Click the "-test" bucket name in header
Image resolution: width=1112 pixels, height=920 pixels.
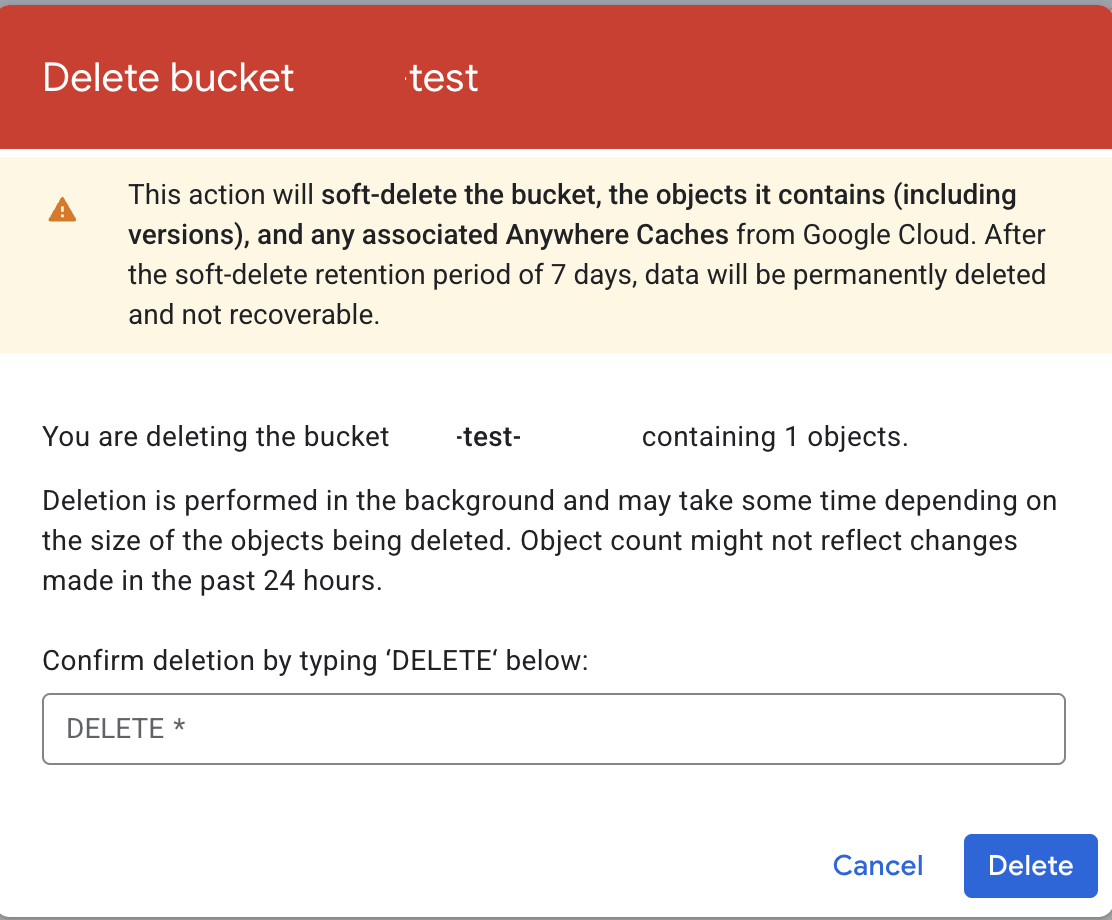444,78
